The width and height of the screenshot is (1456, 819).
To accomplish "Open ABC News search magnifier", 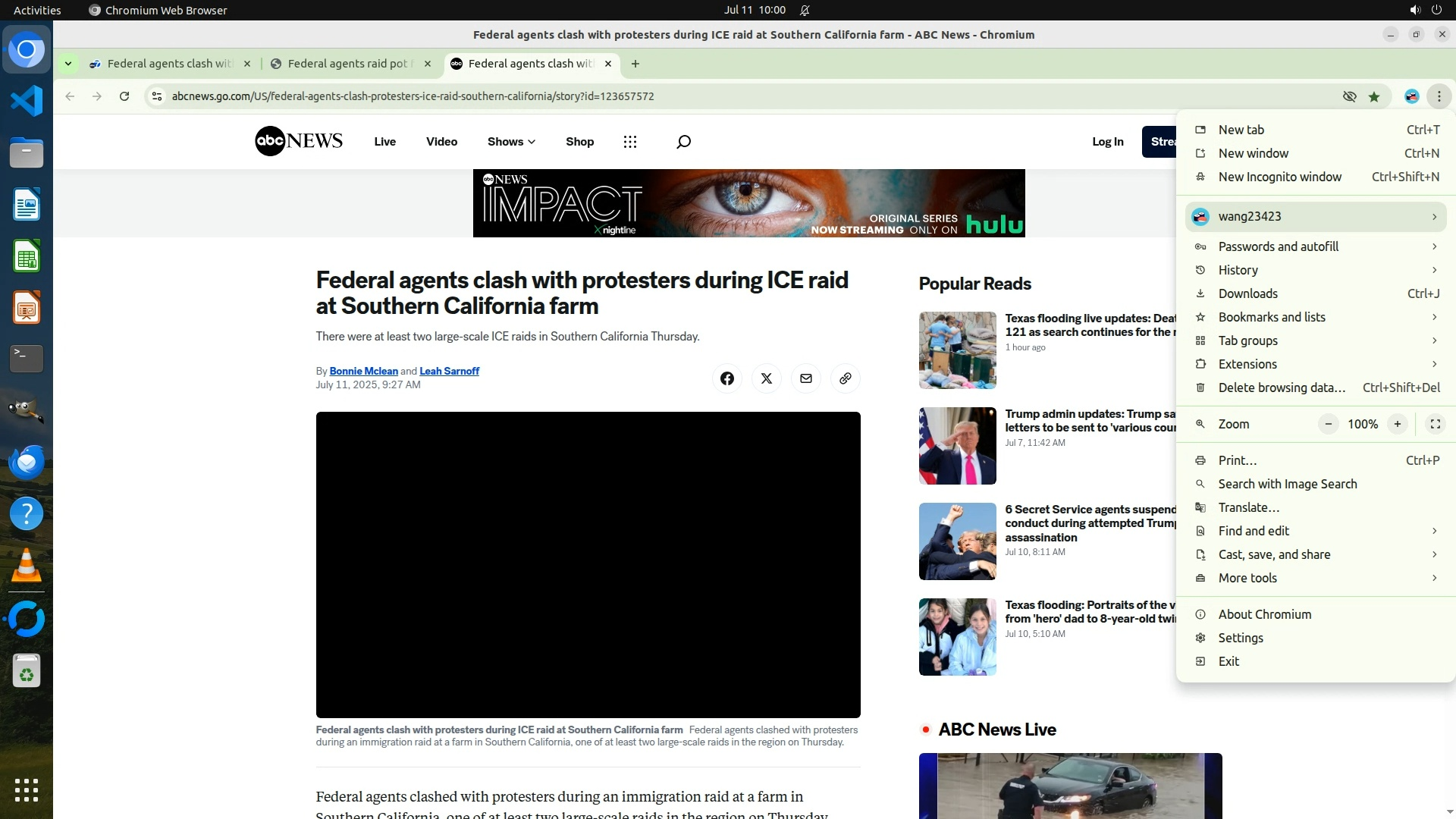I will pos(683,142).
